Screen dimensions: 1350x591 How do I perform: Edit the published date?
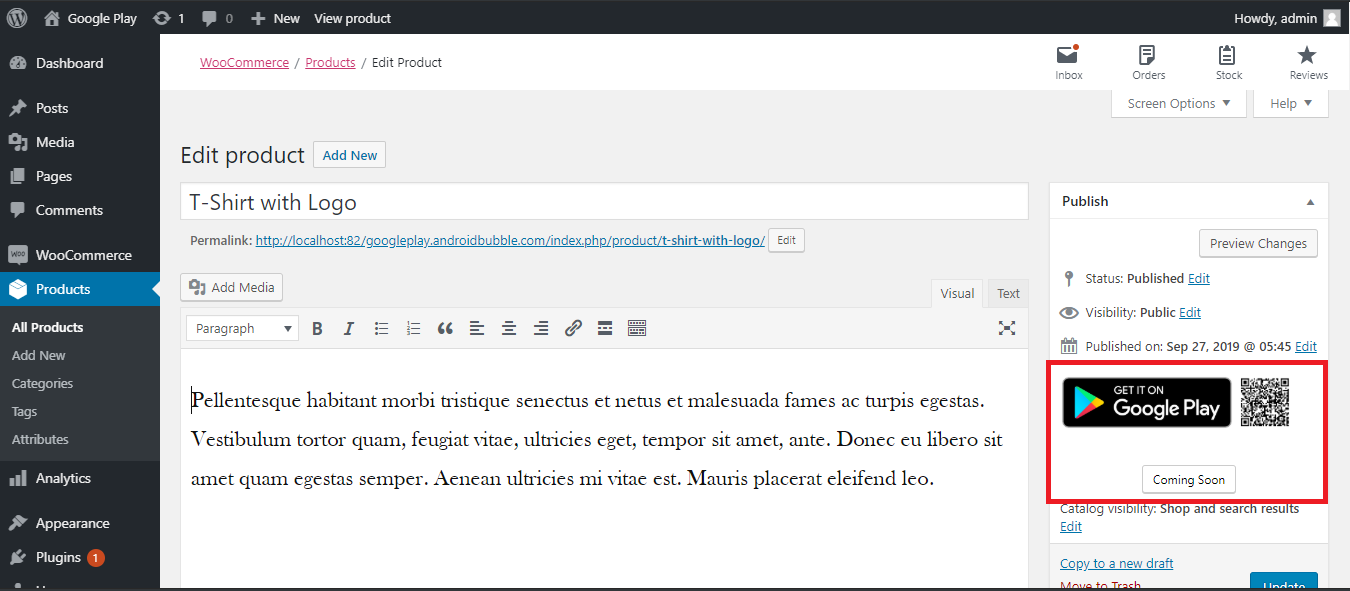point(1306,347)
